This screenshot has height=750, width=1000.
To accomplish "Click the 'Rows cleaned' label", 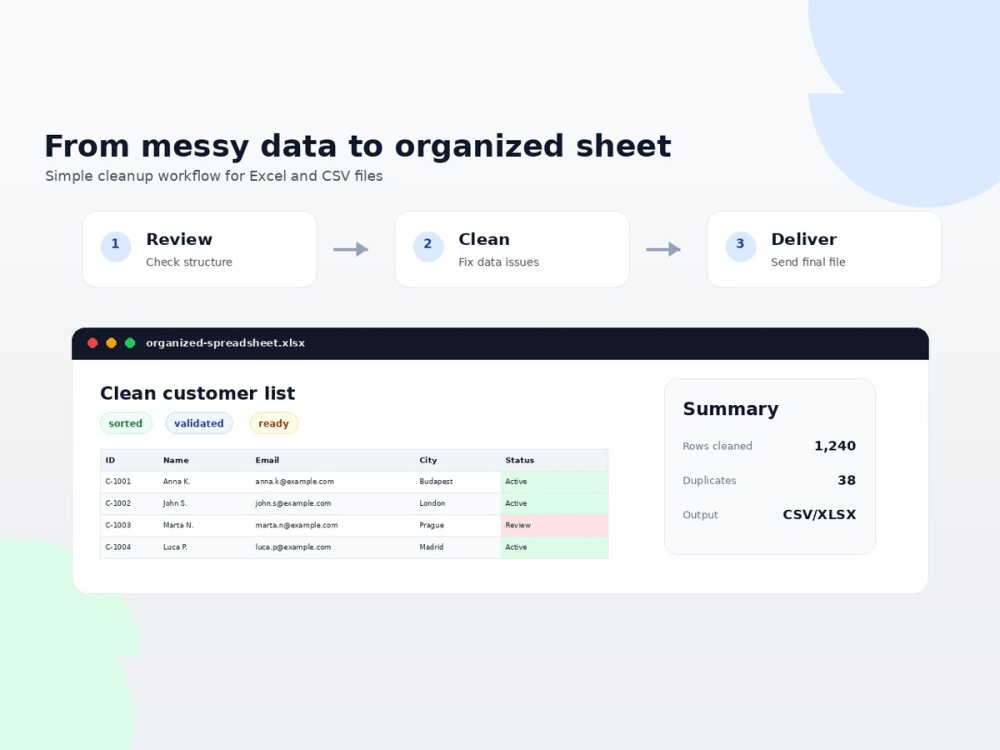I will (717, 446).
